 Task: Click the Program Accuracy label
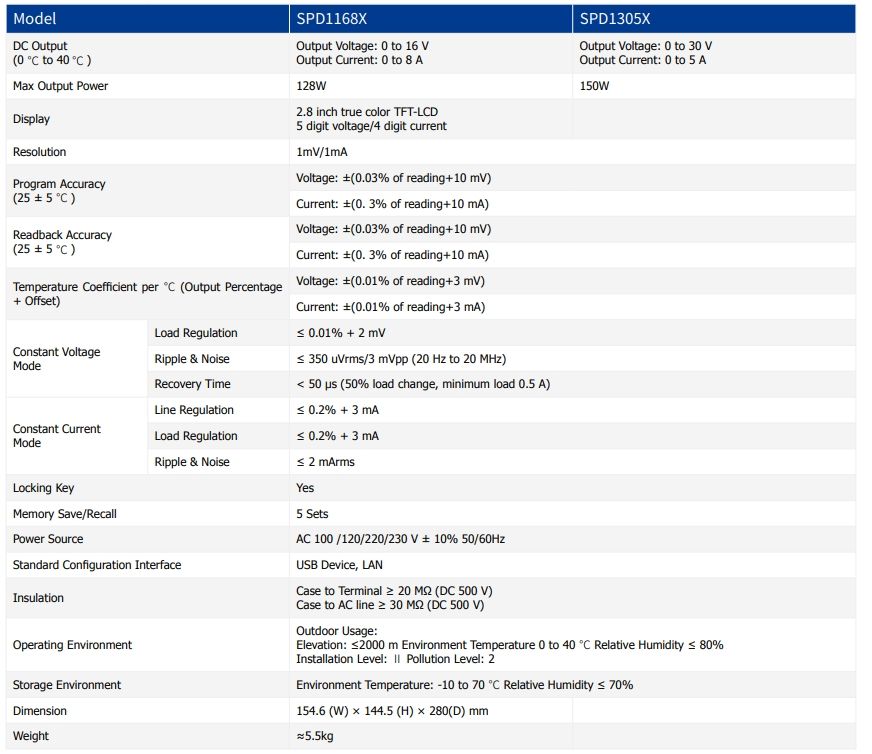(59, 191)
